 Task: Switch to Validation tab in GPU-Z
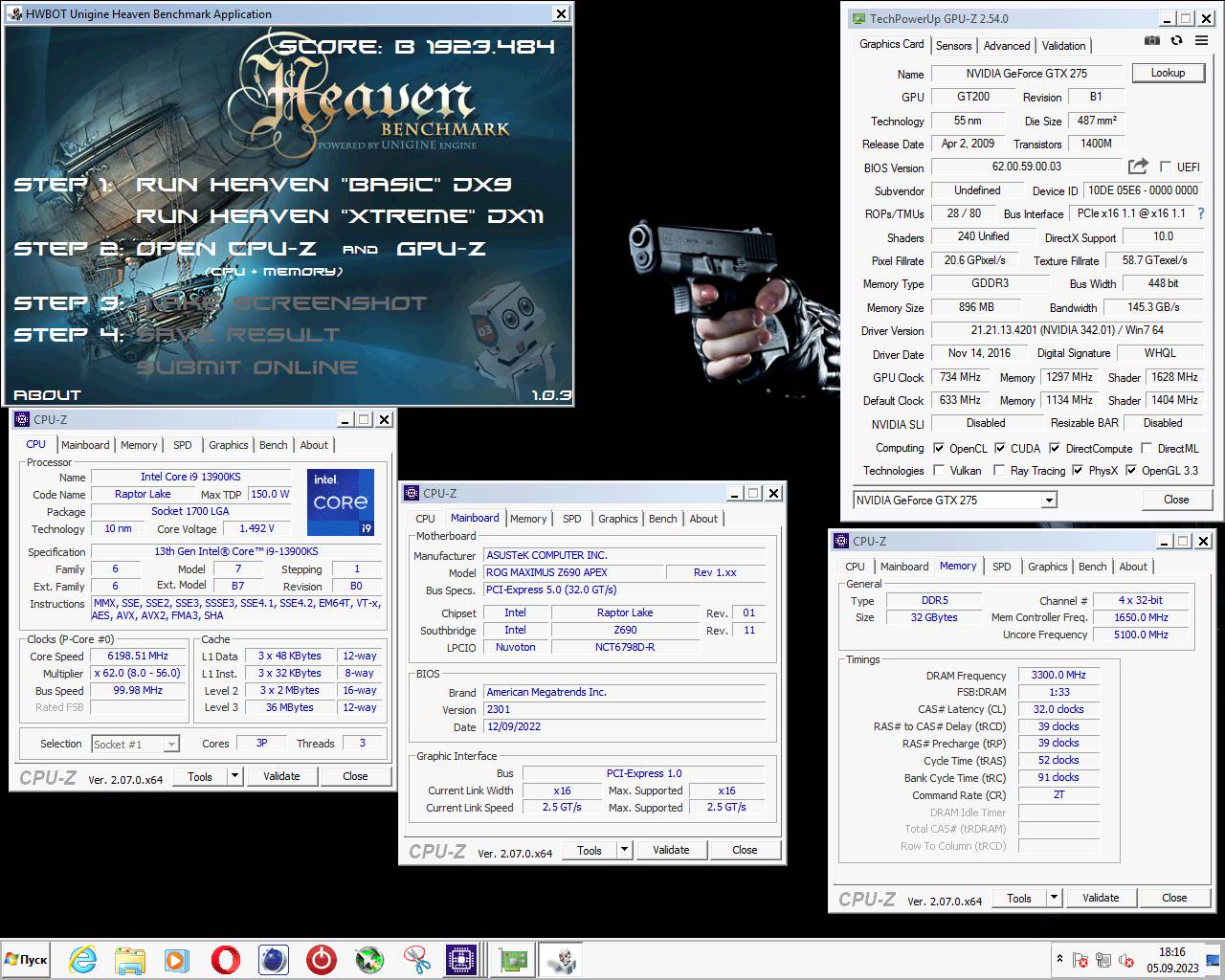coord(1063,45)
